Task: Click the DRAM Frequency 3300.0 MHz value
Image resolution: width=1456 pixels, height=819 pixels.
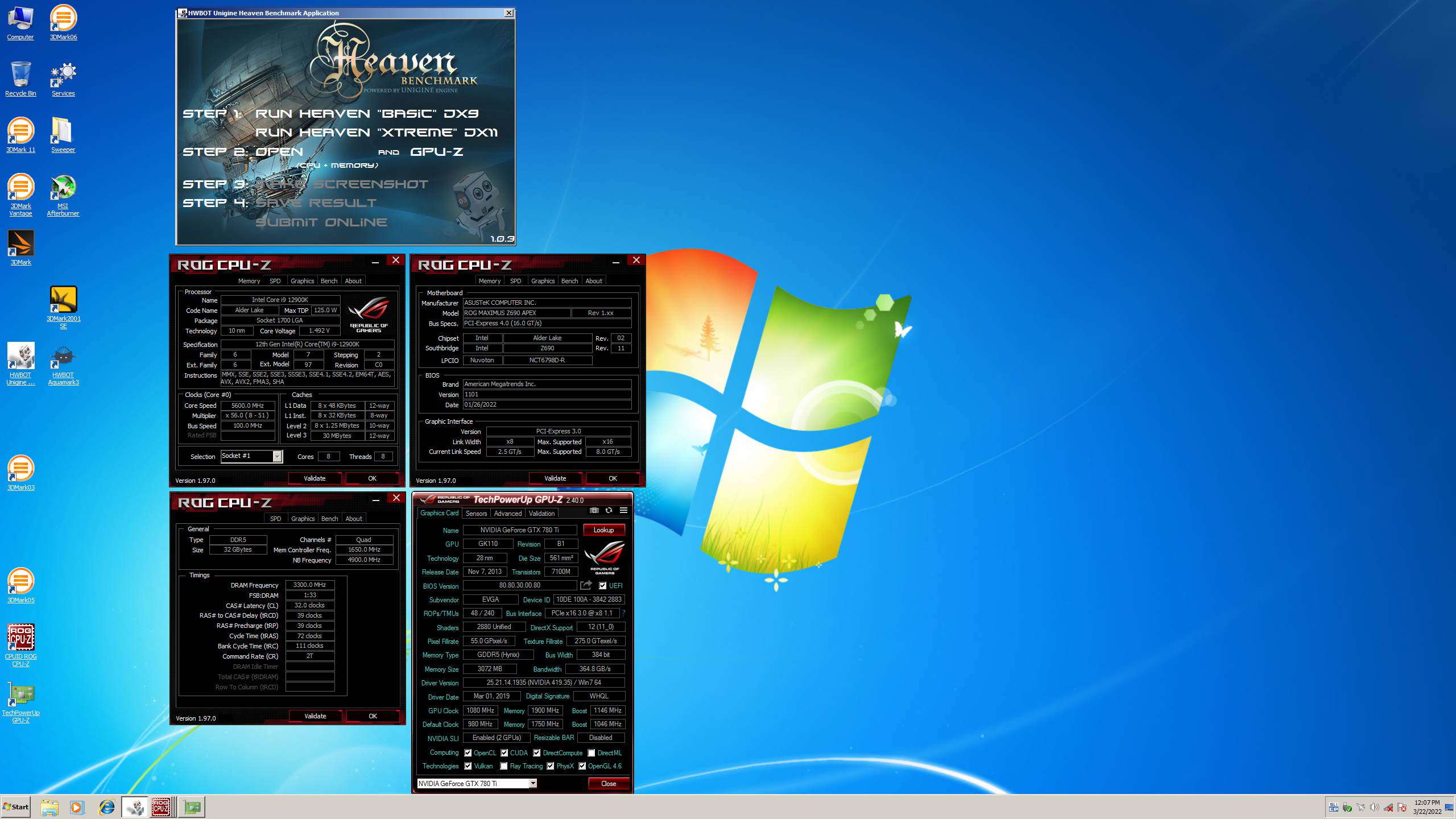Action: point(309,585)
